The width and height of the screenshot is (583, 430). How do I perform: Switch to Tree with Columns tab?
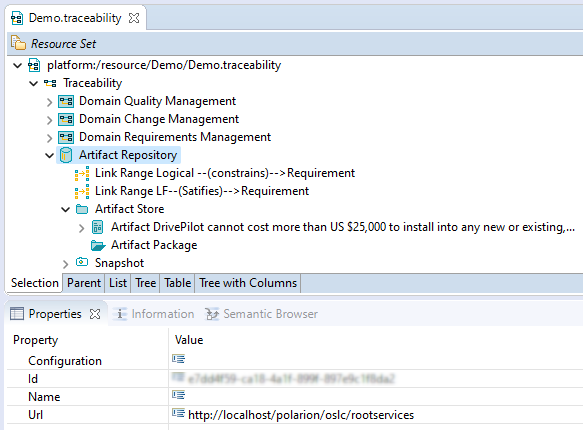[248, 283]
